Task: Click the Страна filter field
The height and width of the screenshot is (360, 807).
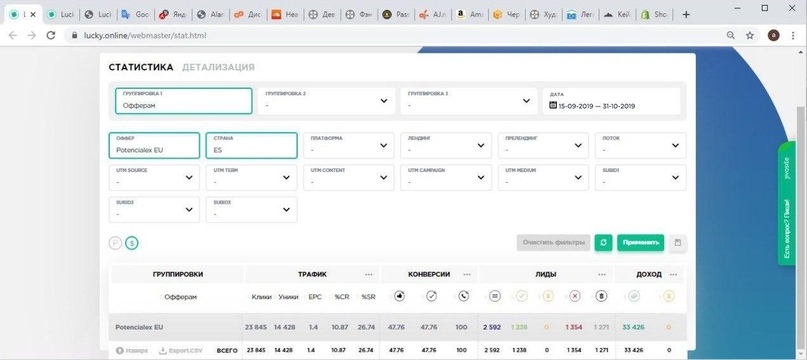Action: [251, 145]
